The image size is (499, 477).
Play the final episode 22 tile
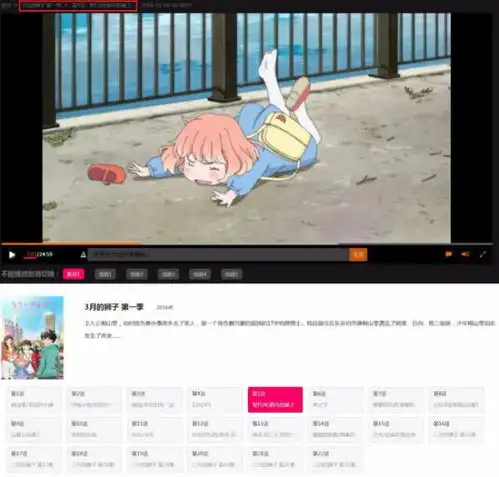pyautogui.click(x=336, y=460)
